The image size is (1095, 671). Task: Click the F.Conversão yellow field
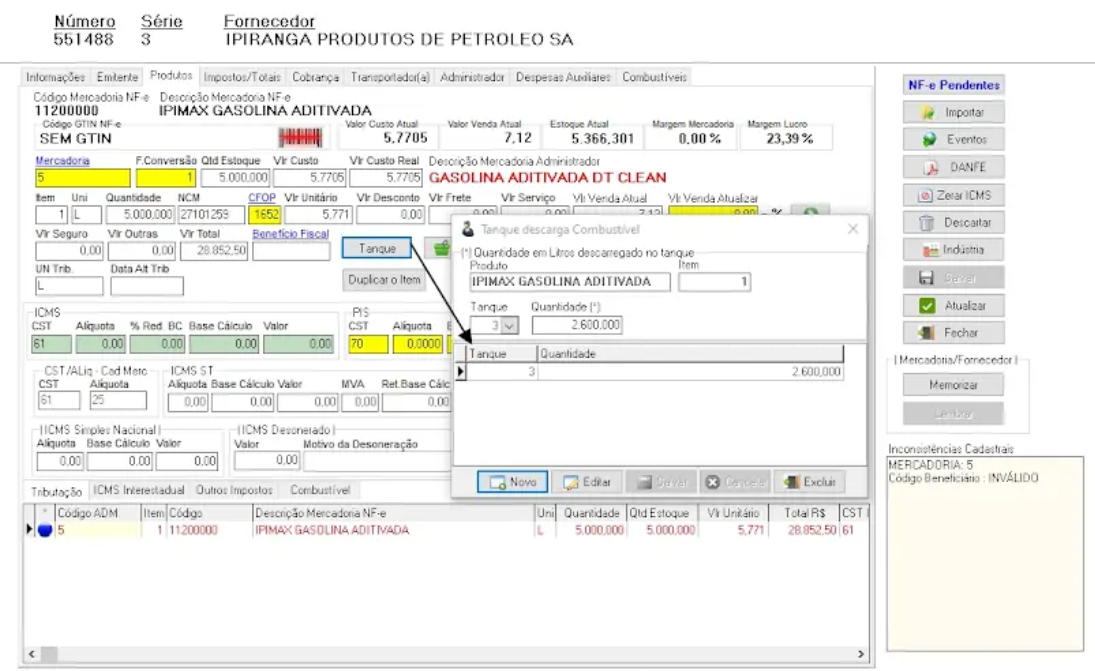[166, 178]
